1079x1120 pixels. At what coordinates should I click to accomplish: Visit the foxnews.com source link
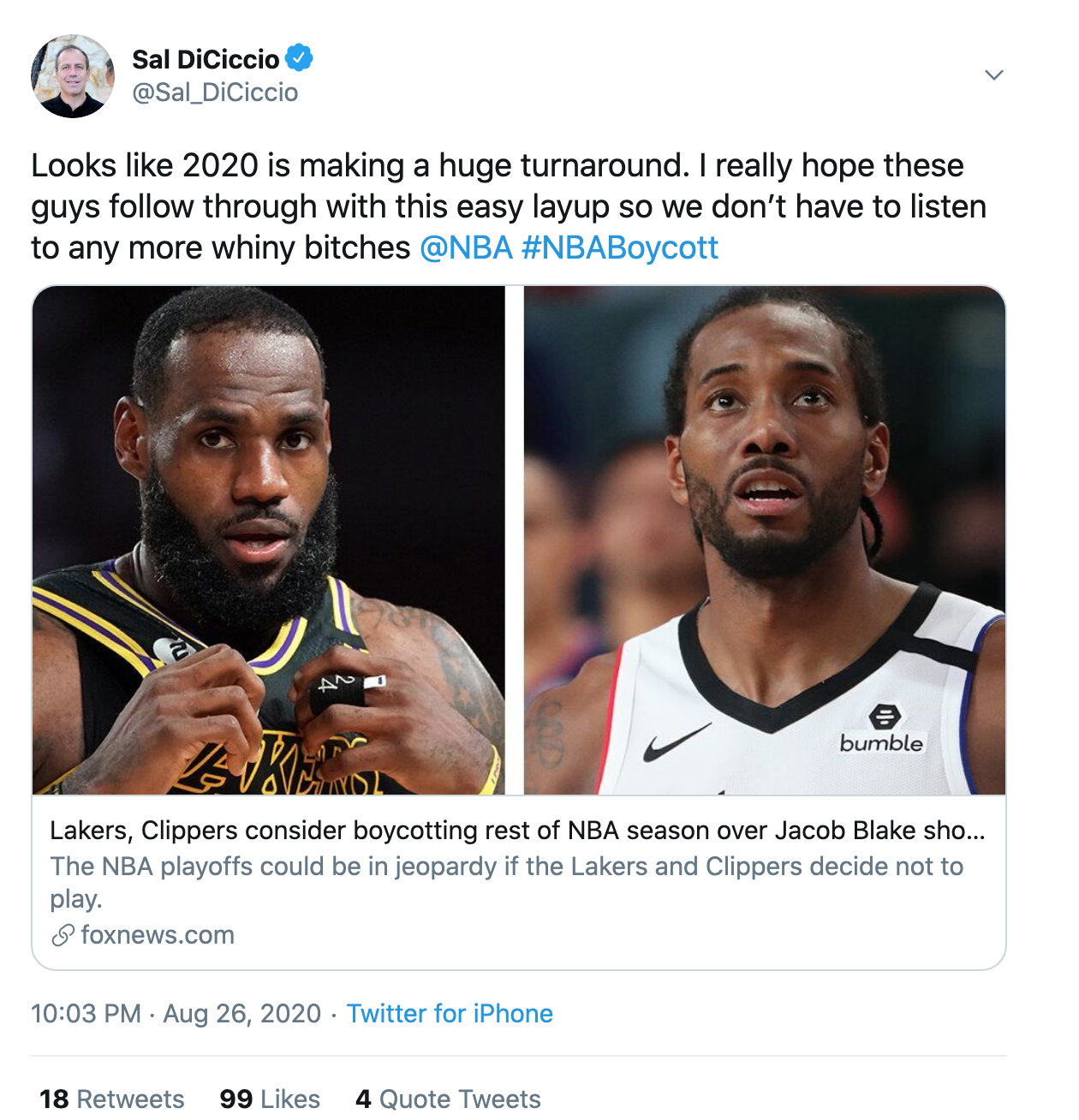[158, 935]
